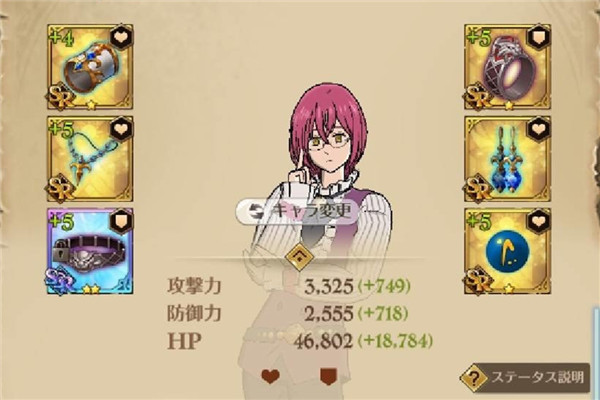Select the +5 red ring equipment slot
This screenshot has height=400, width=600.
(x=507, y=67)
